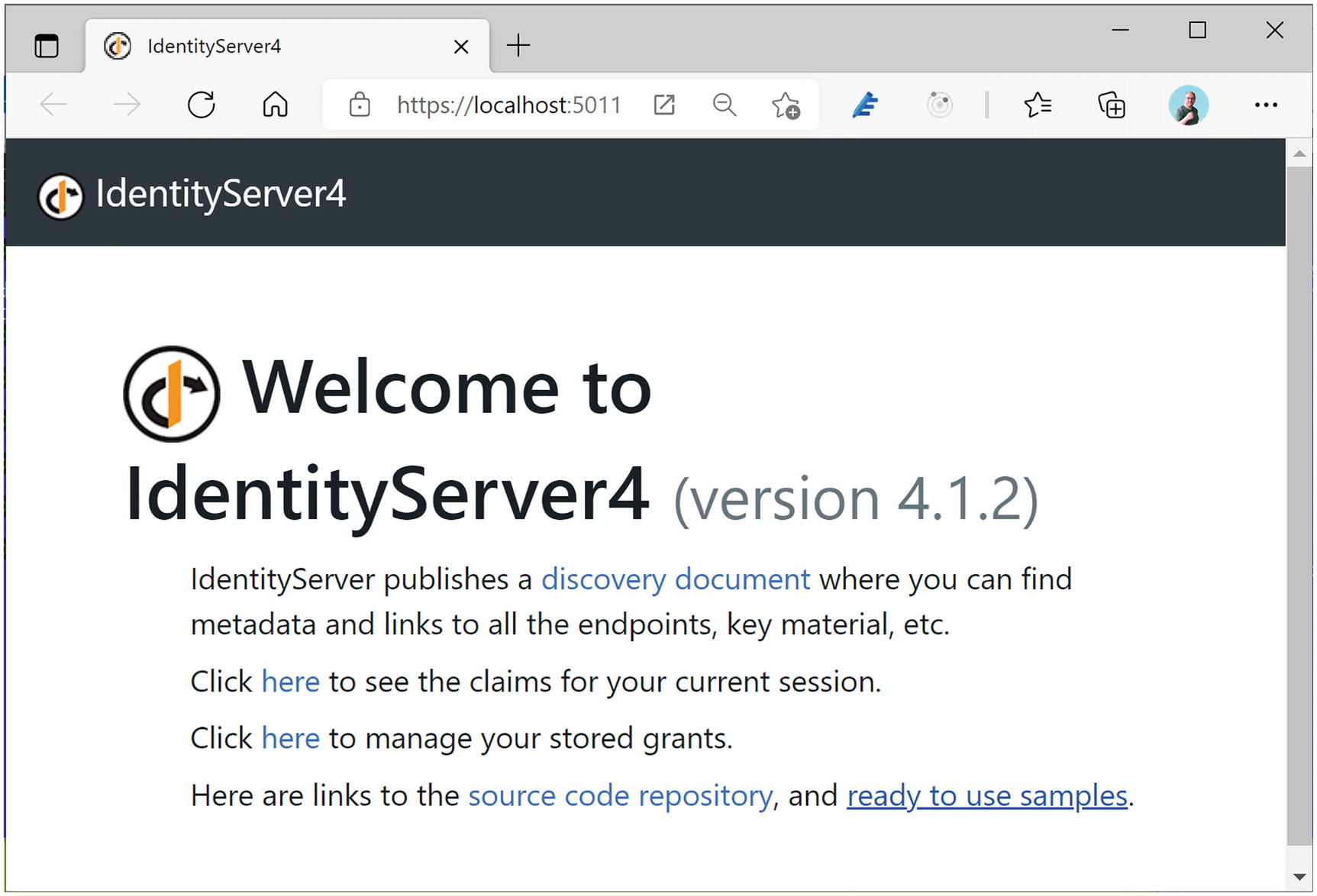Add this page to favorites
This screenshot has height=896, width=1317.
(786, 105)
